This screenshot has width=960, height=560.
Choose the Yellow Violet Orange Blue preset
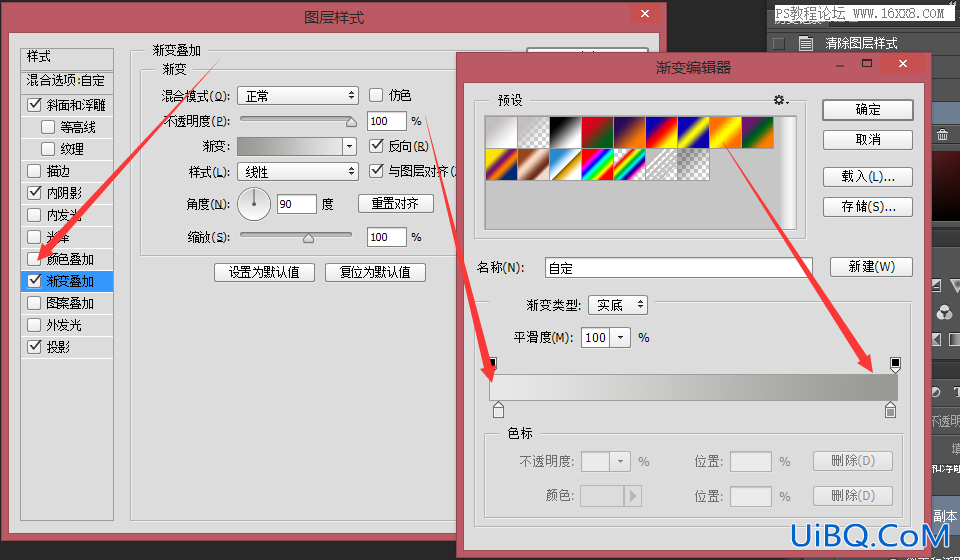(501, 165)
